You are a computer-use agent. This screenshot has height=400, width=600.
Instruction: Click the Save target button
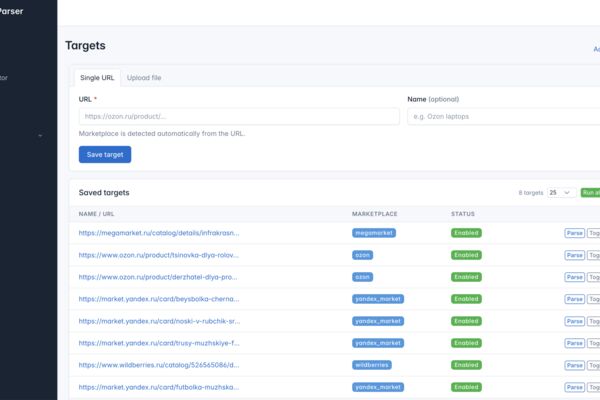(x=105, y=155)
